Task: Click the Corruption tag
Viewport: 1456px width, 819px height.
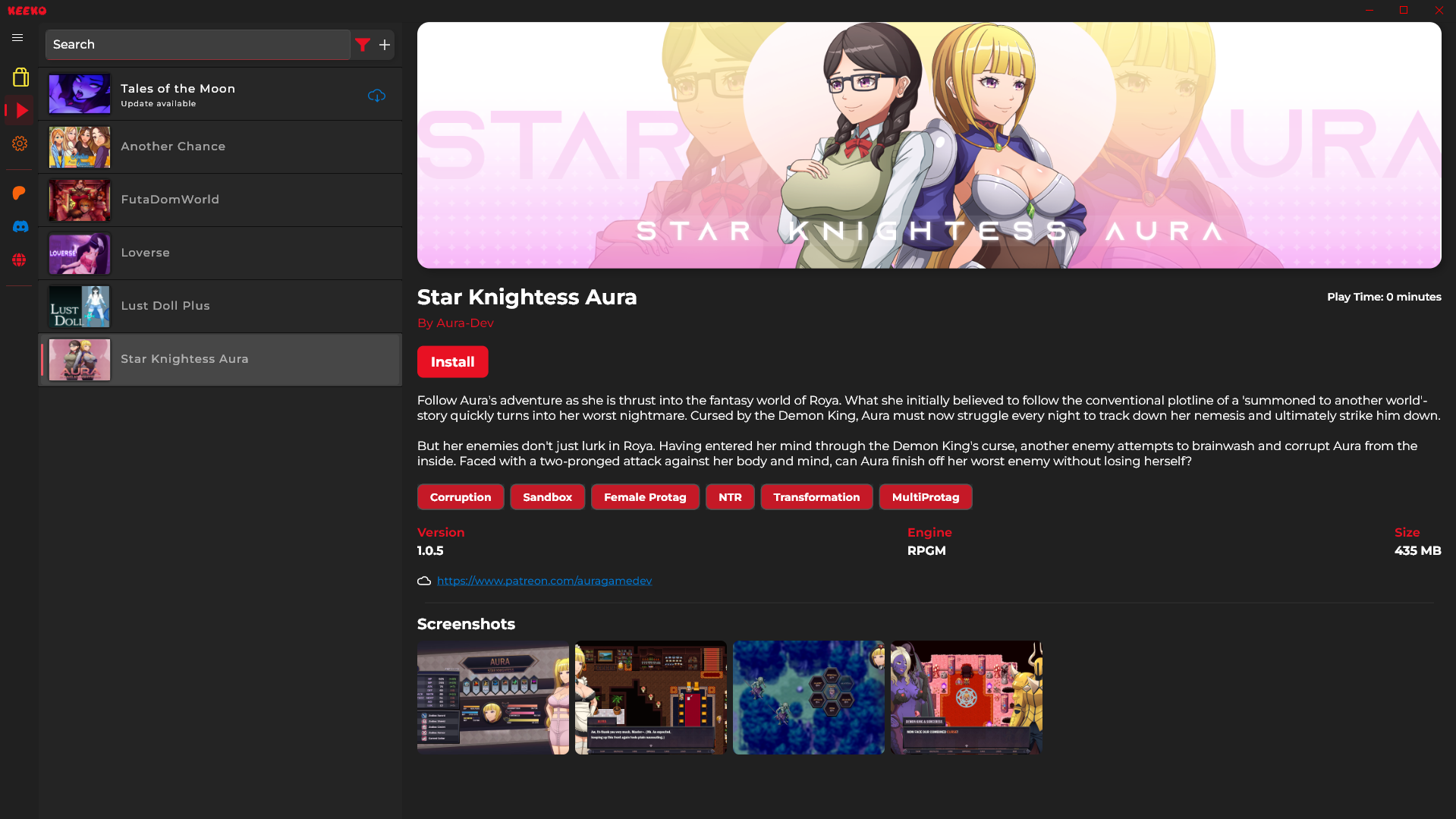Action: [461, 497]
